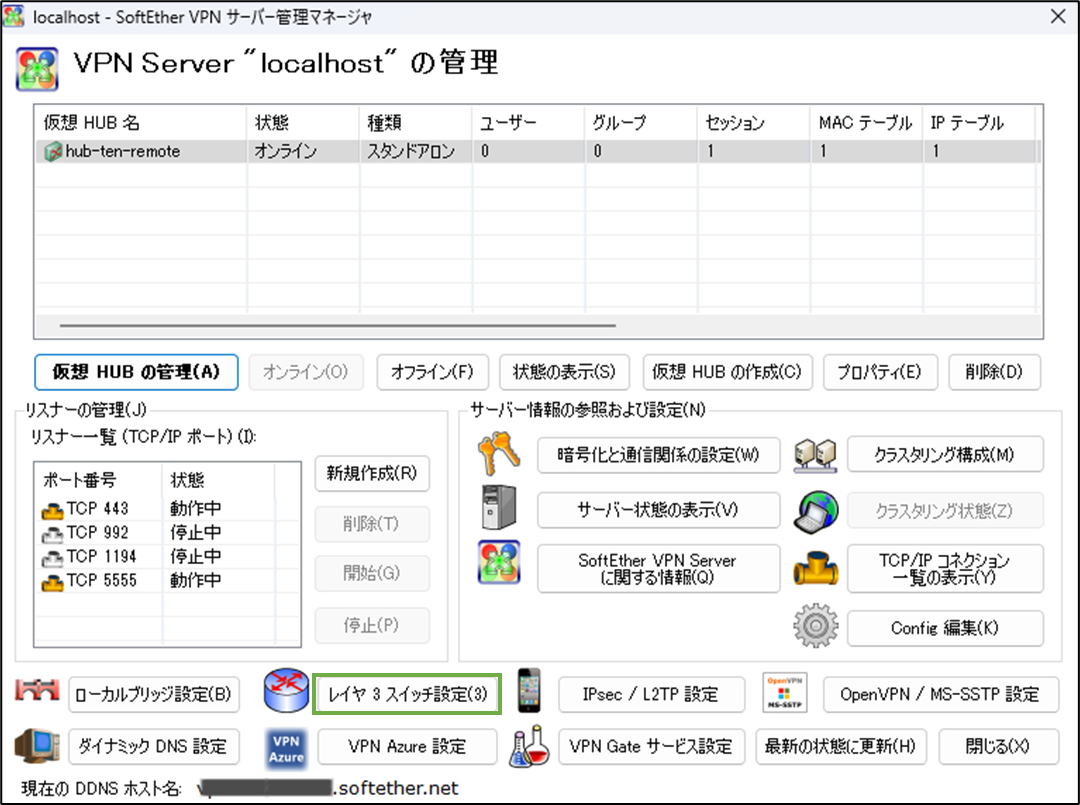Open クラスタリング構成(M)
Screen dimensions: 1080x805
[945, 454]
